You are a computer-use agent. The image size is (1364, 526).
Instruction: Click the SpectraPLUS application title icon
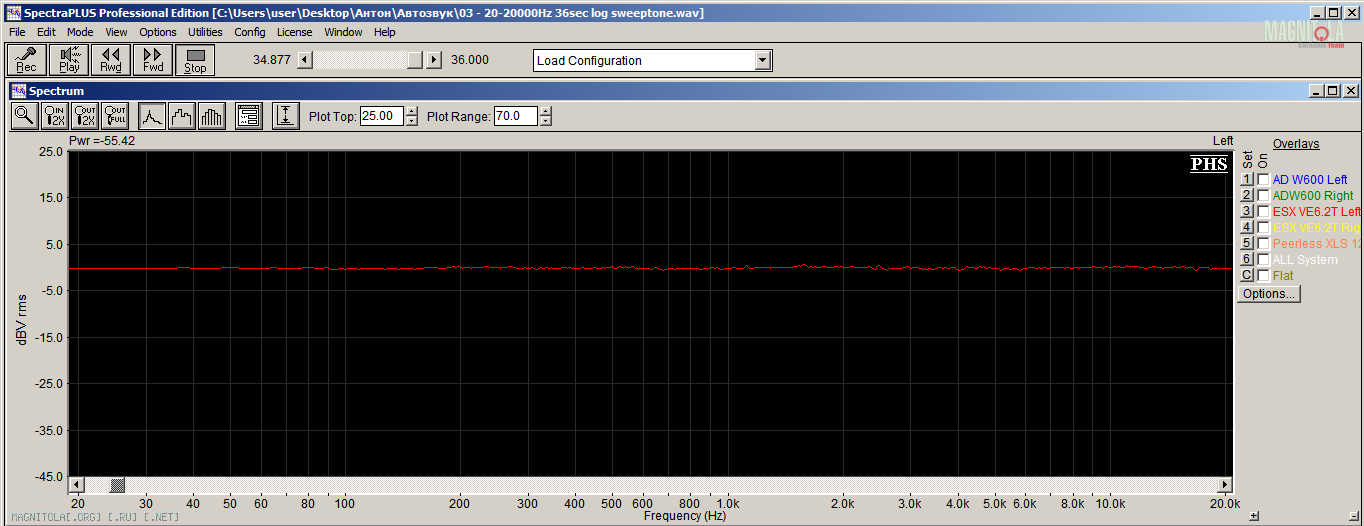[13, 13]
